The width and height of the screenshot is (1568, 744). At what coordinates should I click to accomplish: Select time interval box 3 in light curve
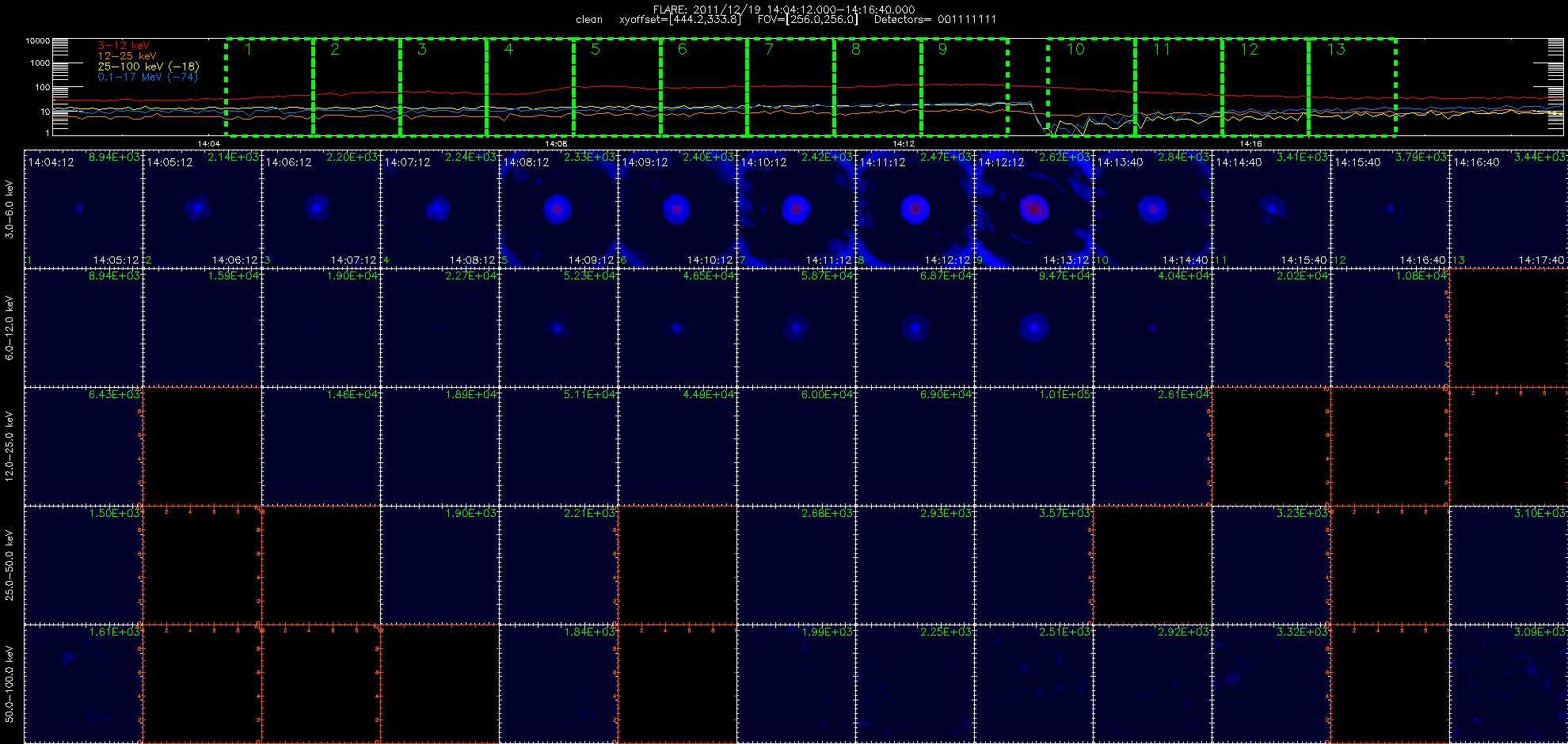[x=443, y=86]
